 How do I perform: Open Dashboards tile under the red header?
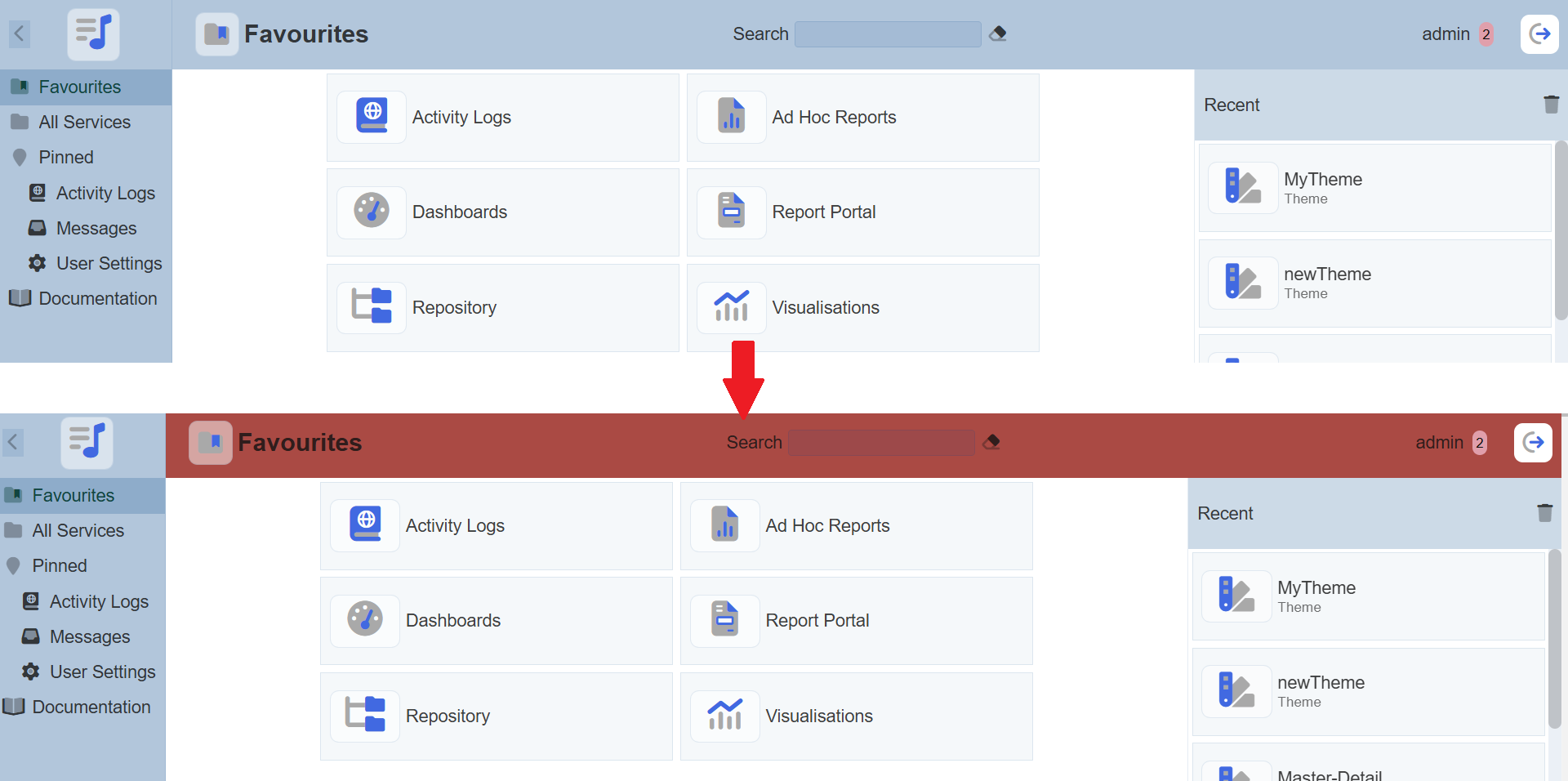(x=496, y=621)
